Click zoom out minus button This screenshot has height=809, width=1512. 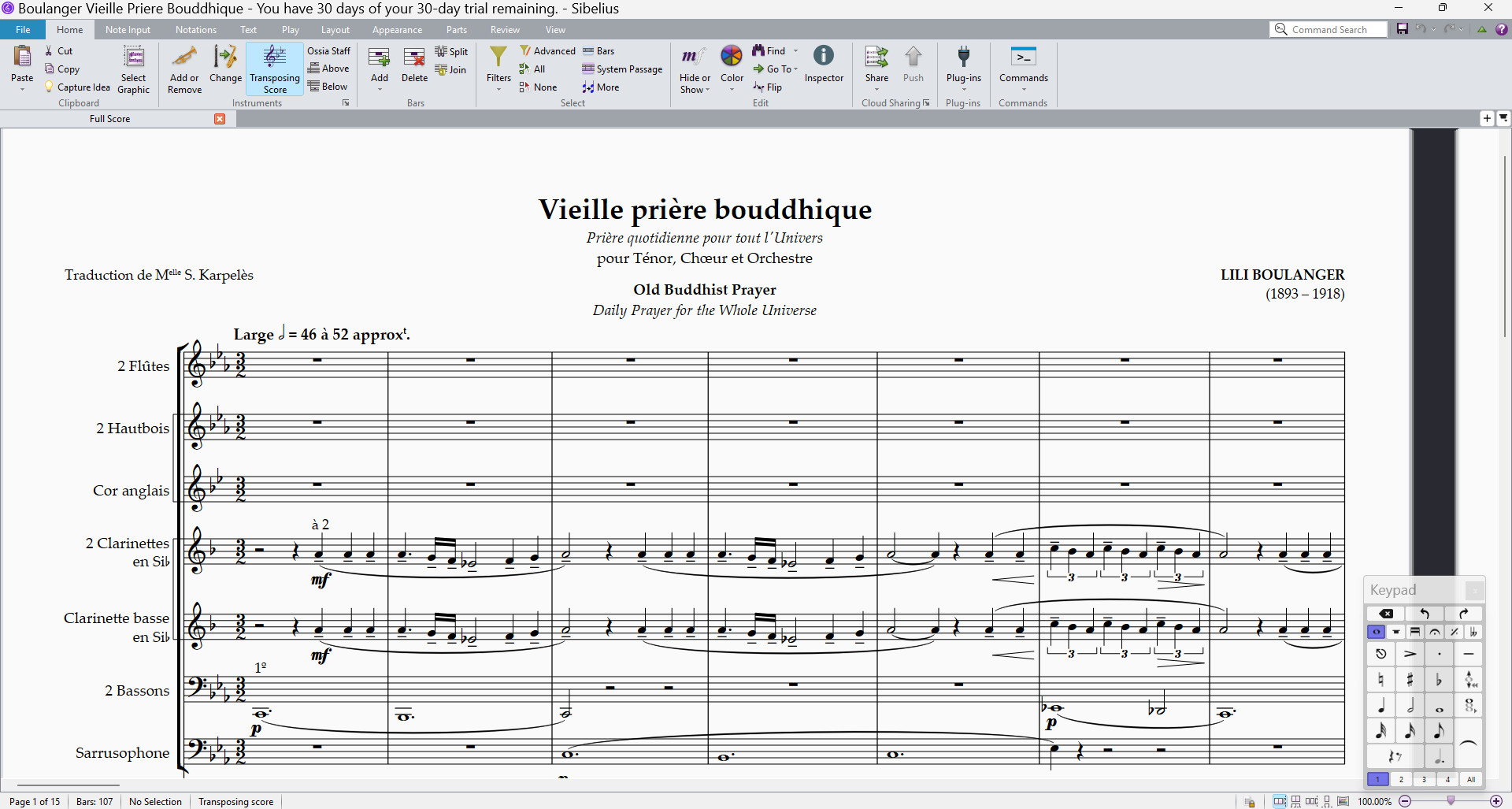click(x=1404, y=801)
